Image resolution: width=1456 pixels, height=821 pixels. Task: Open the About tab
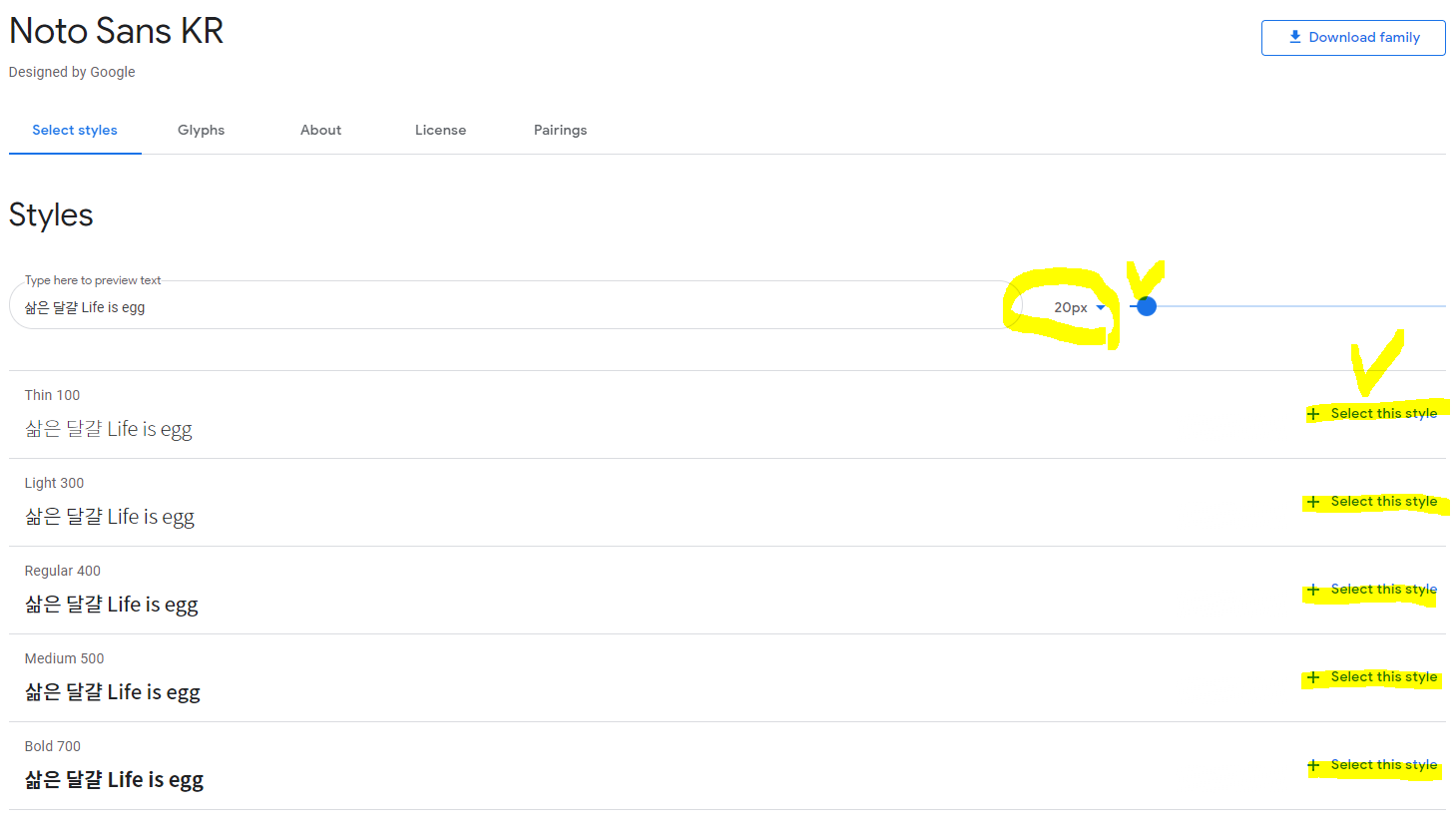320,130
